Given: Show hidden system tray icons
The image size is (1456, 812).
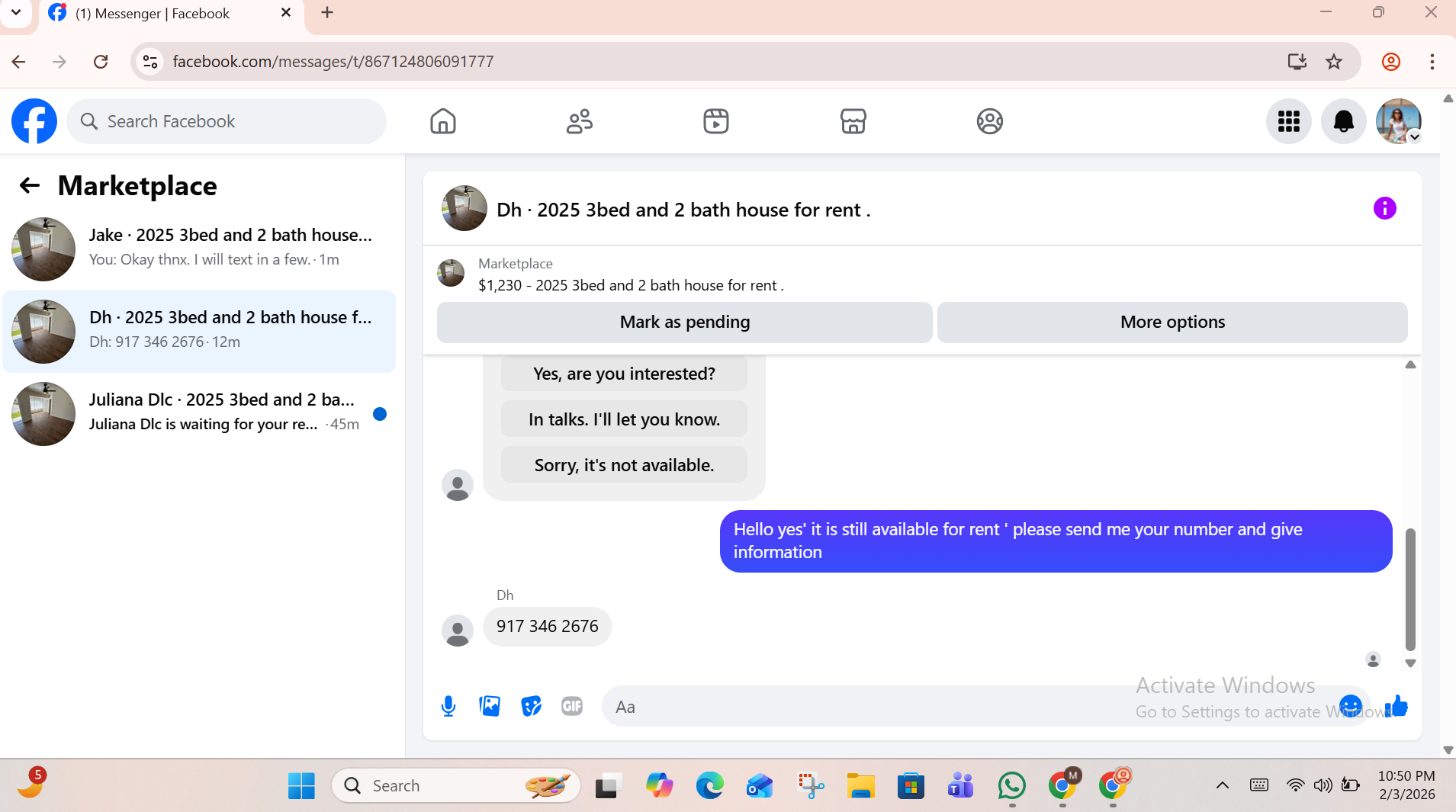Looking at the screenshot, I should tap(1223, 785).
